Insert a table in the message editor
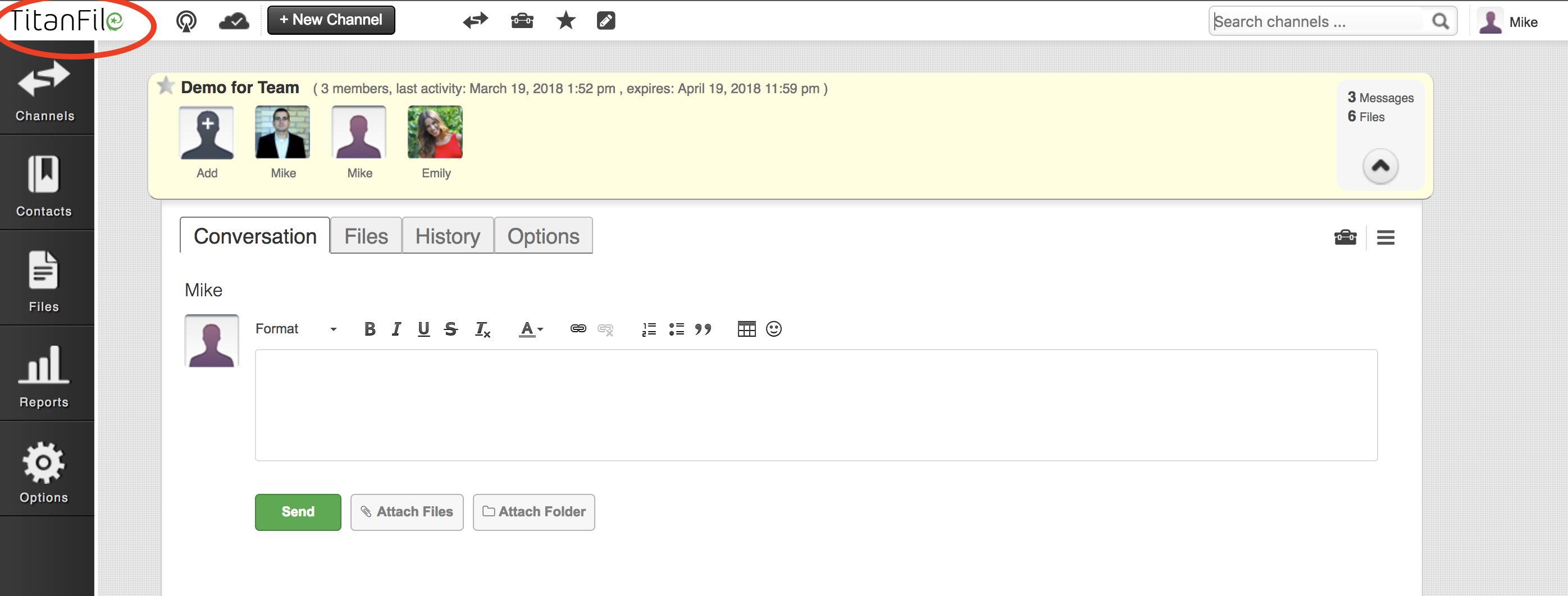 coord(746,329)
